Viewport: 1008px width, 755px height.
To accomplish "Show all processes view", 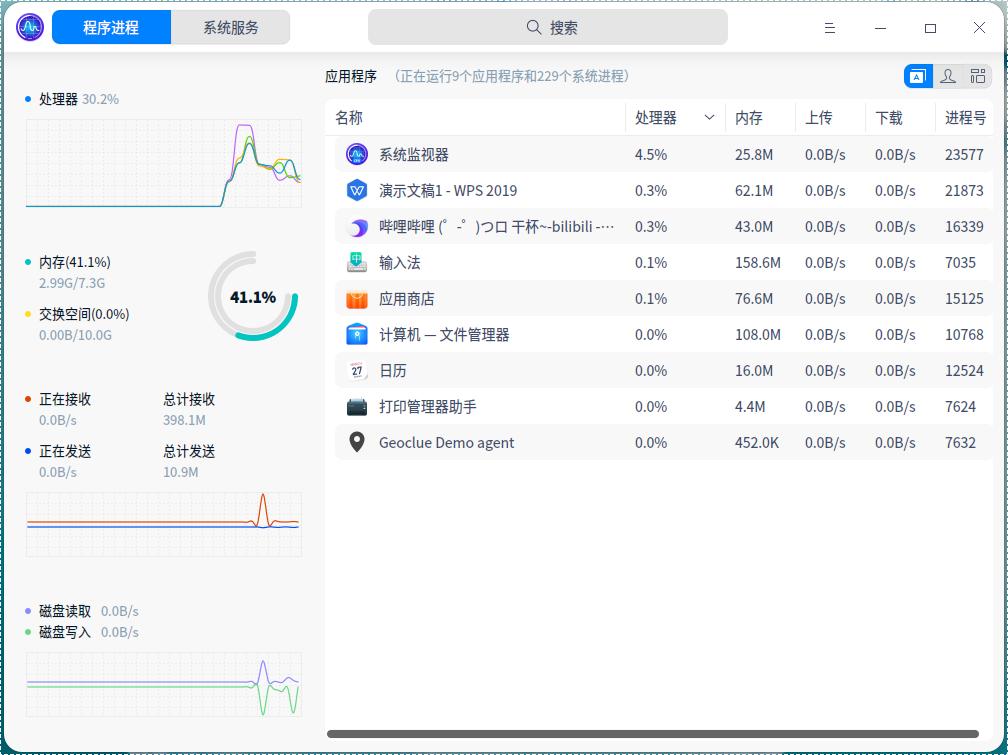I will coord(977,76).
